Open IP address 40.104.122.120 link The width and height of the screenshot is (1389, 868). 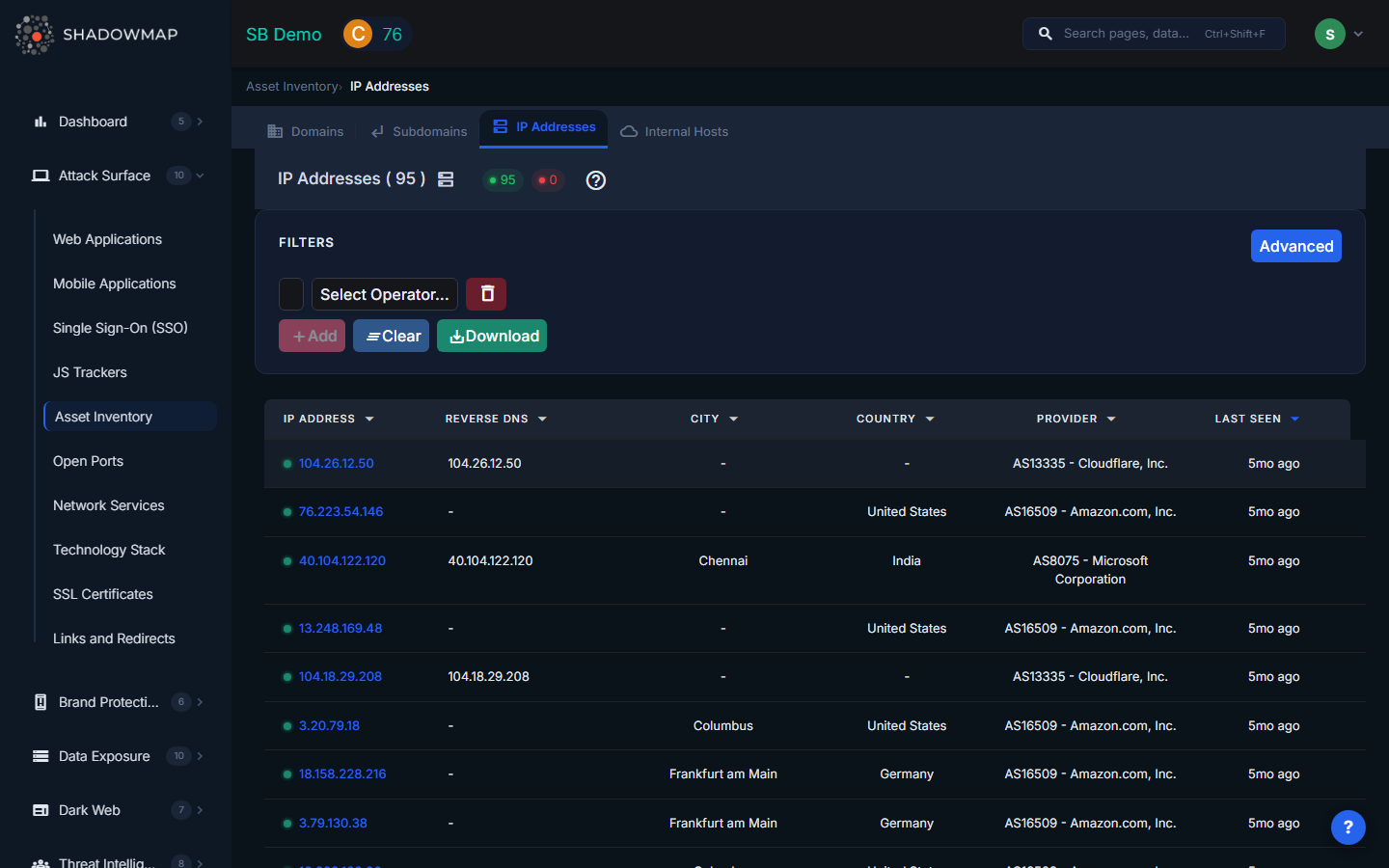(342, 560)
